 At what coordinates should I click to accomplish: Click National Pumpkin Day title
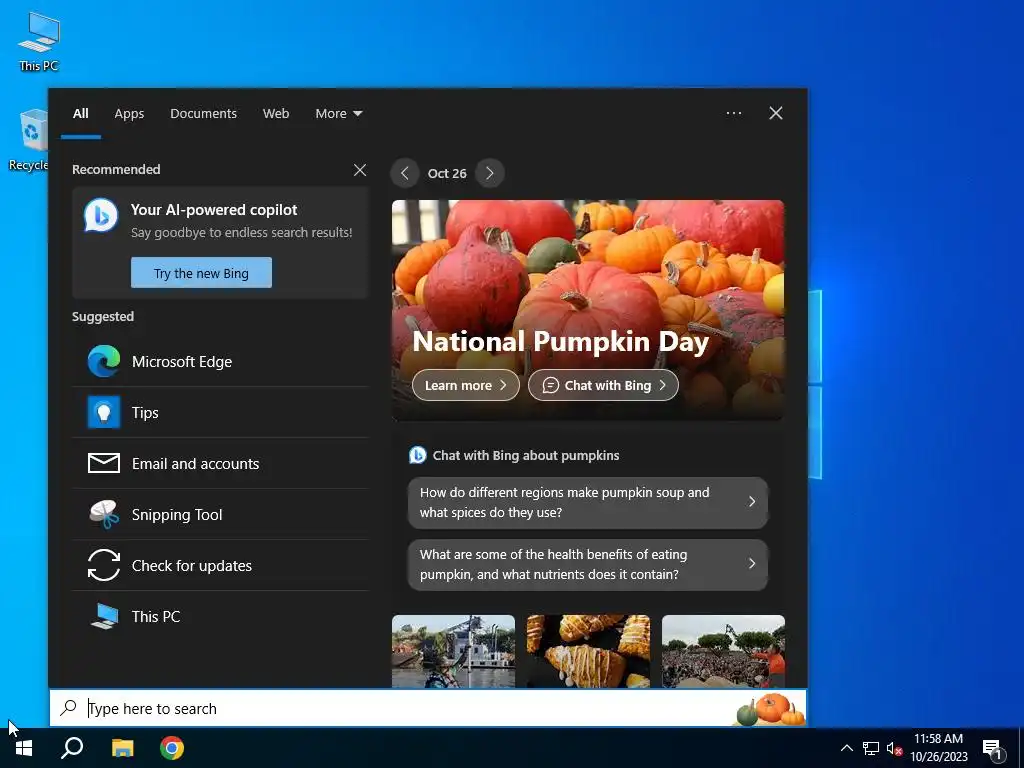pos(560,342)
